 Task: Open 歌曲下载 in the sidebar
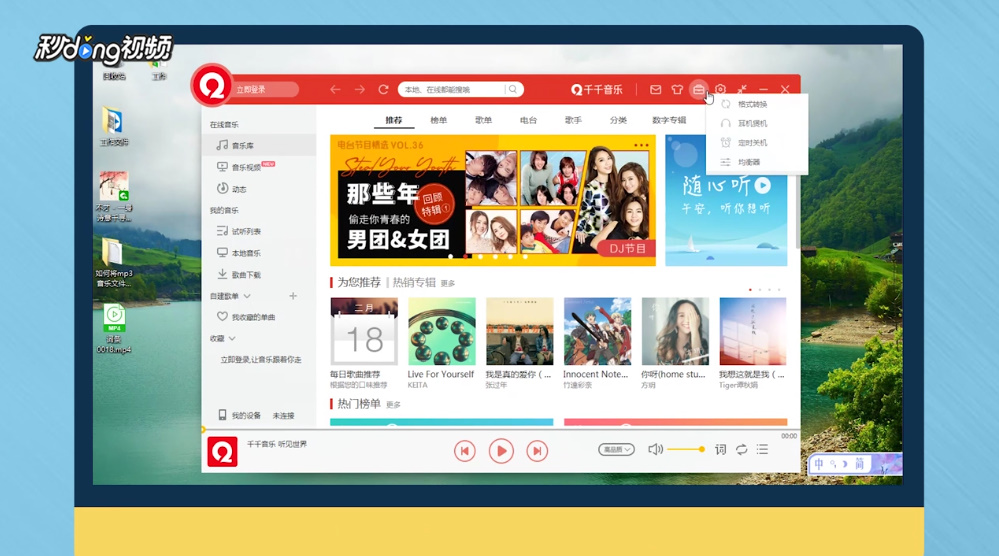point(239,274)
